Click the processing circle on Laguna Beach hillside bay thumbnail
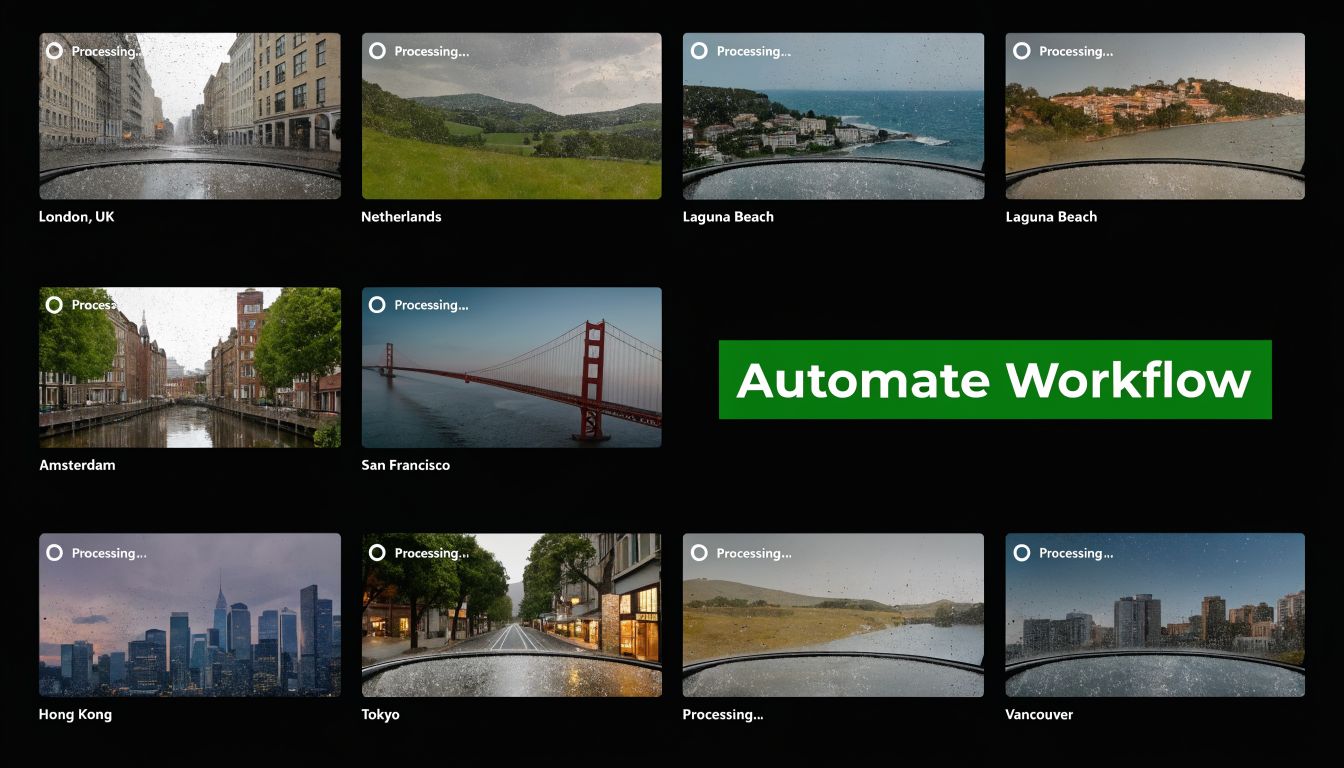This screenshot has width=1344, height=768. 1021,51
